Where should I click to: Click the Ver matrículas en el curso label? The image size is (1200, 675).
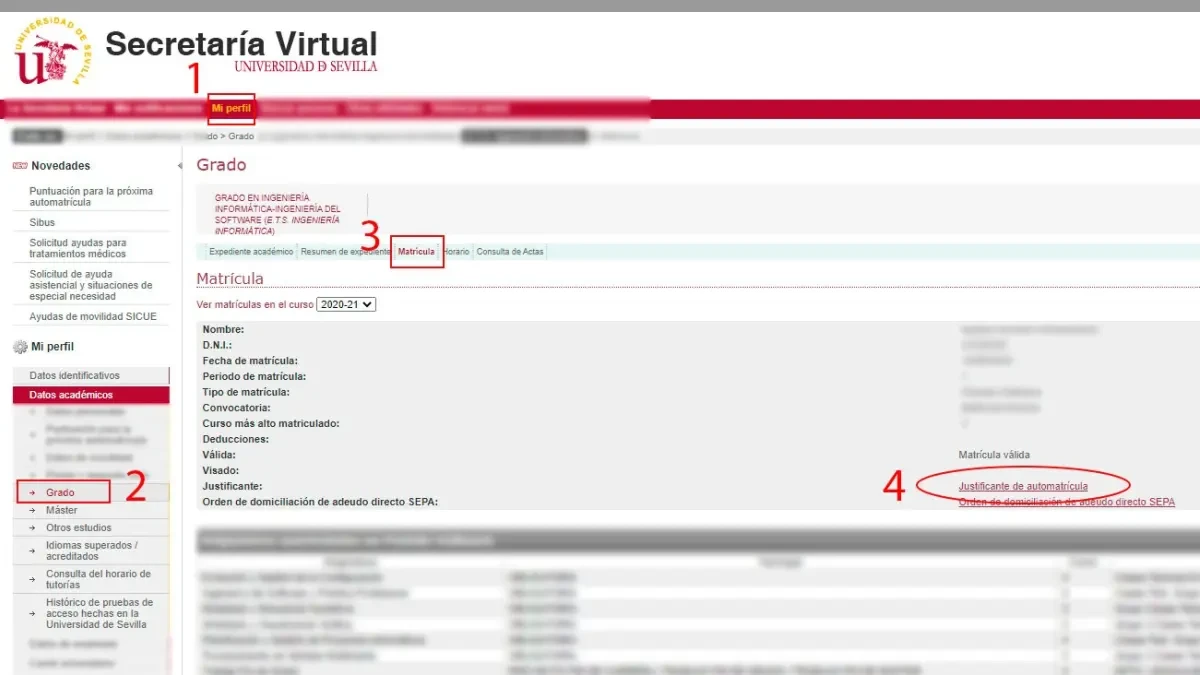pyautogui.click(x=255, y=304)
